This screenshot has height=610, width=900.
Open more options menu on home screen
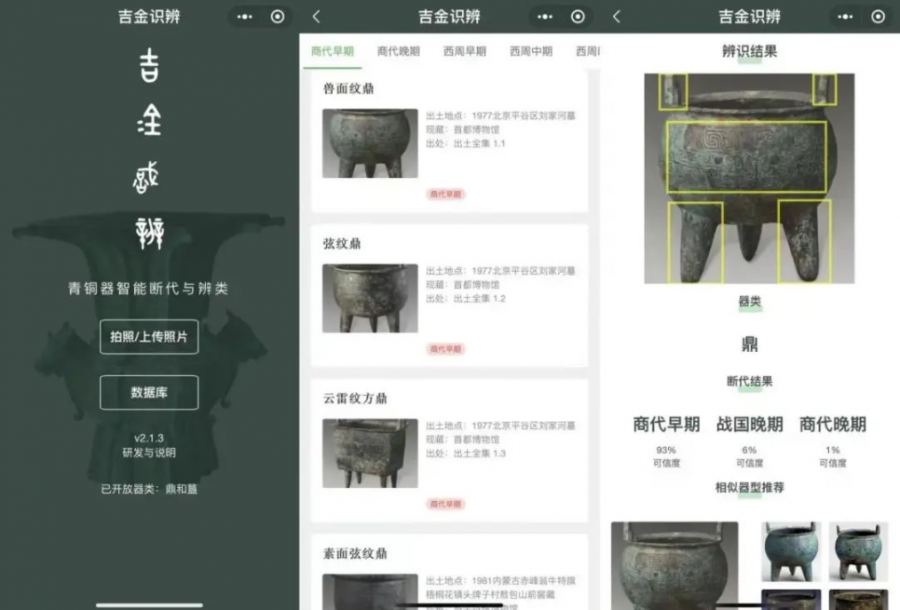tap(245, 17)
